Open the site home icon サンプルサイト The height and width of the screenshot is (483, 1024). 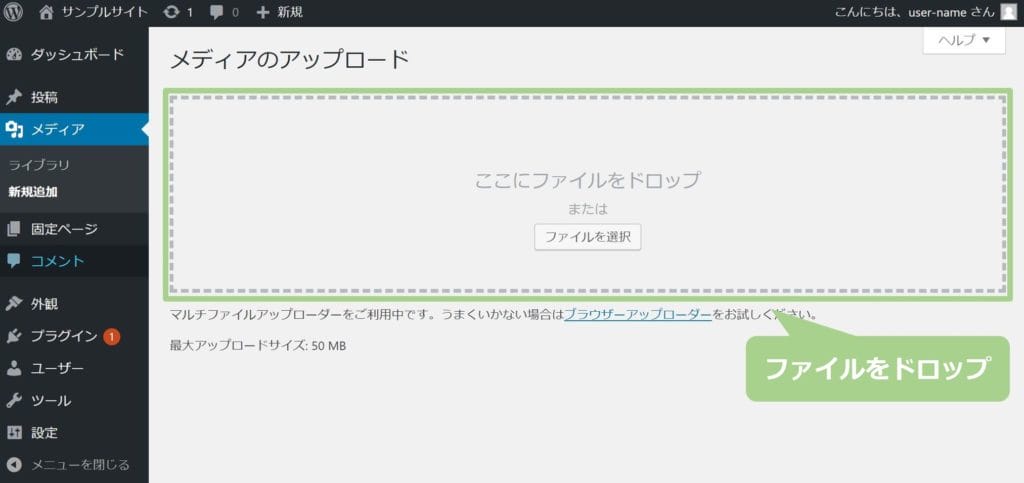coord(46,12)
